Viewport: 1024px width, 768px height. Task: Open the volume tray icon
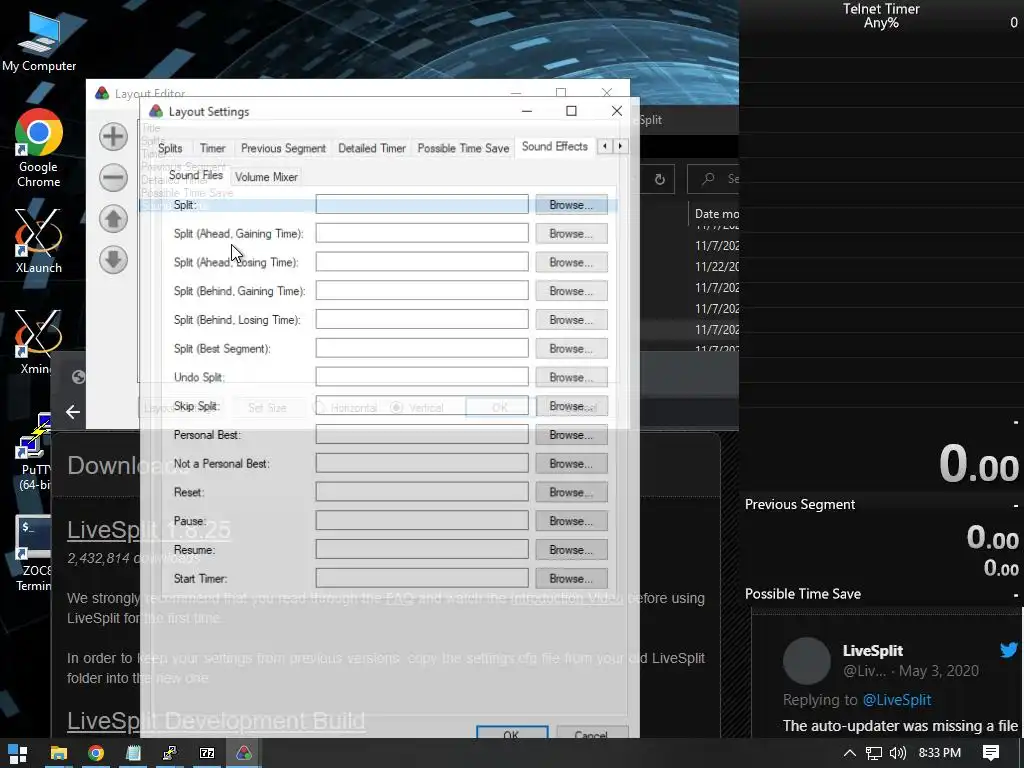point(898,753)
